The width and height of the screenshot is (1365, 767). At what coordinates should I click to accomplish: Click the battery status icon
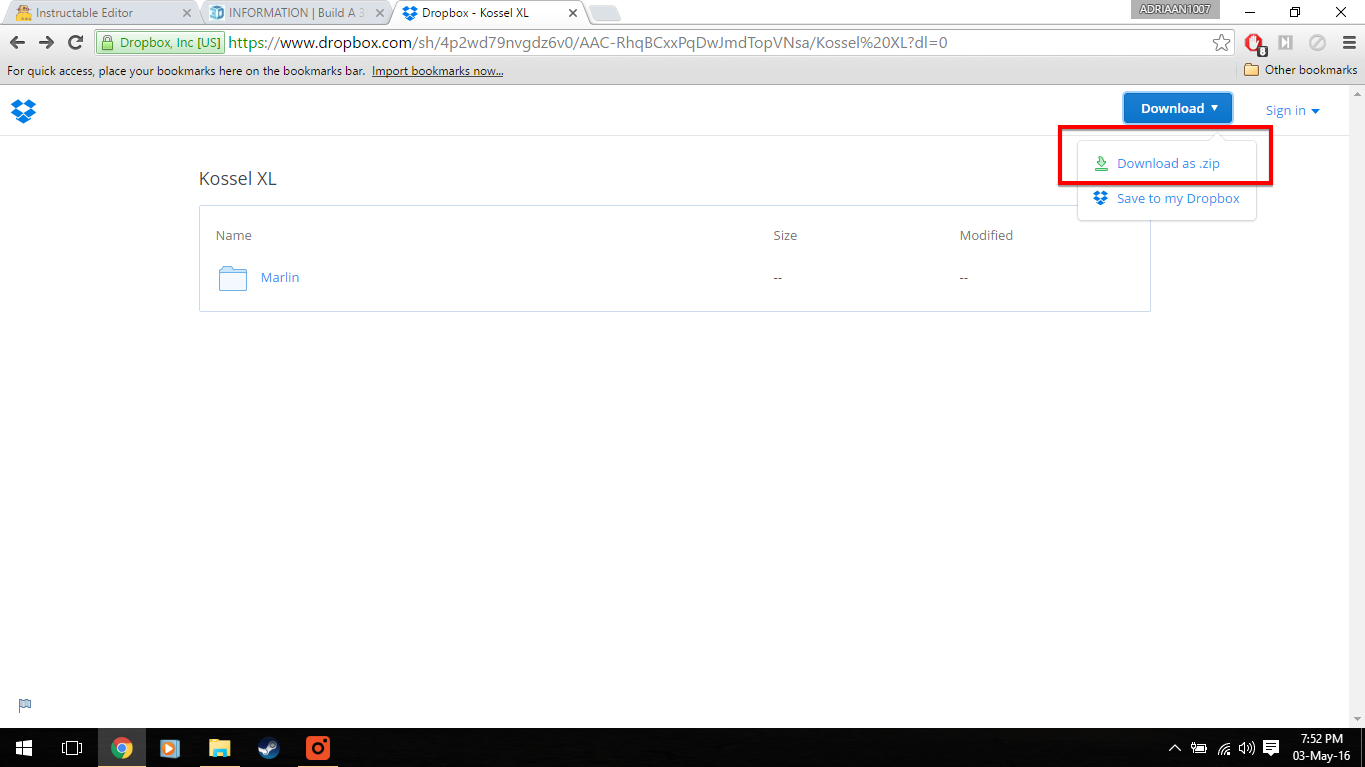pos(1198,748)
